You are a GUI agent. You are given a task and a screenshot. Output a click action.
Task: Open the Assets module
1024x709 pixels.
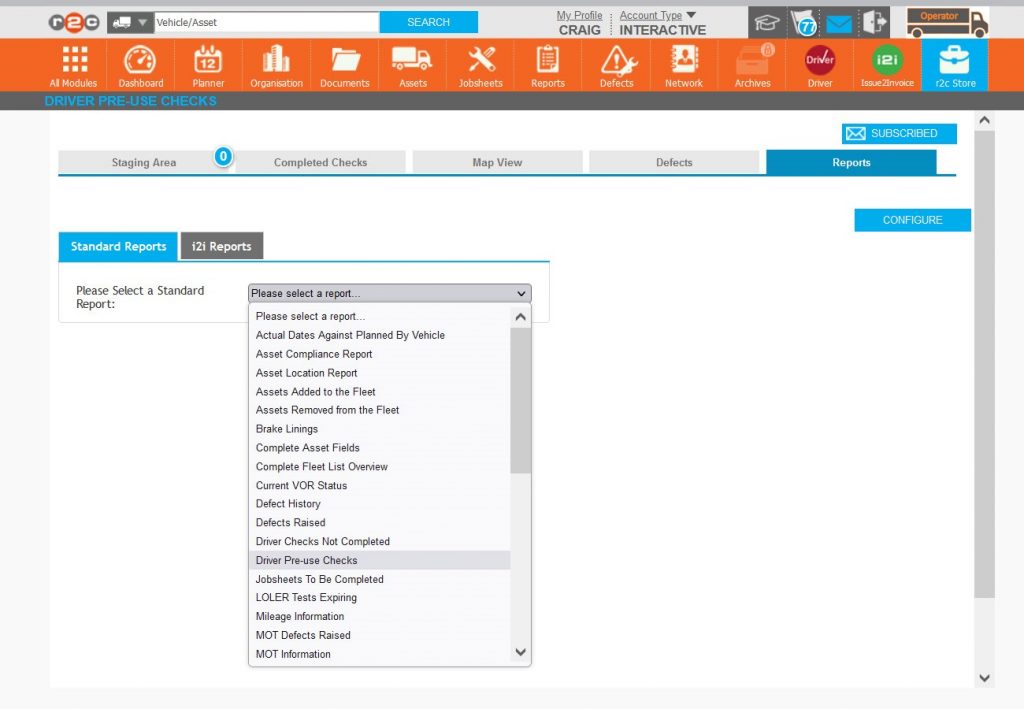point(412,63)
